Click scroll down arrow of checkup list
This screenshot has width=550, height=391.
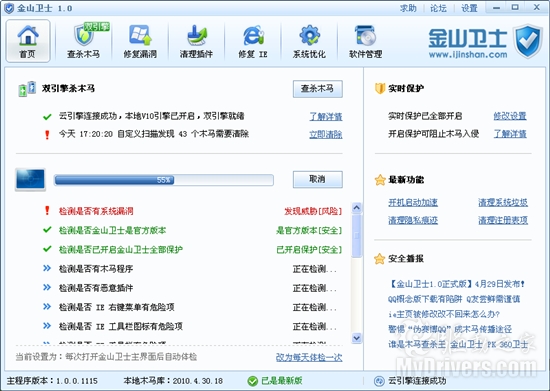[357, 338]
